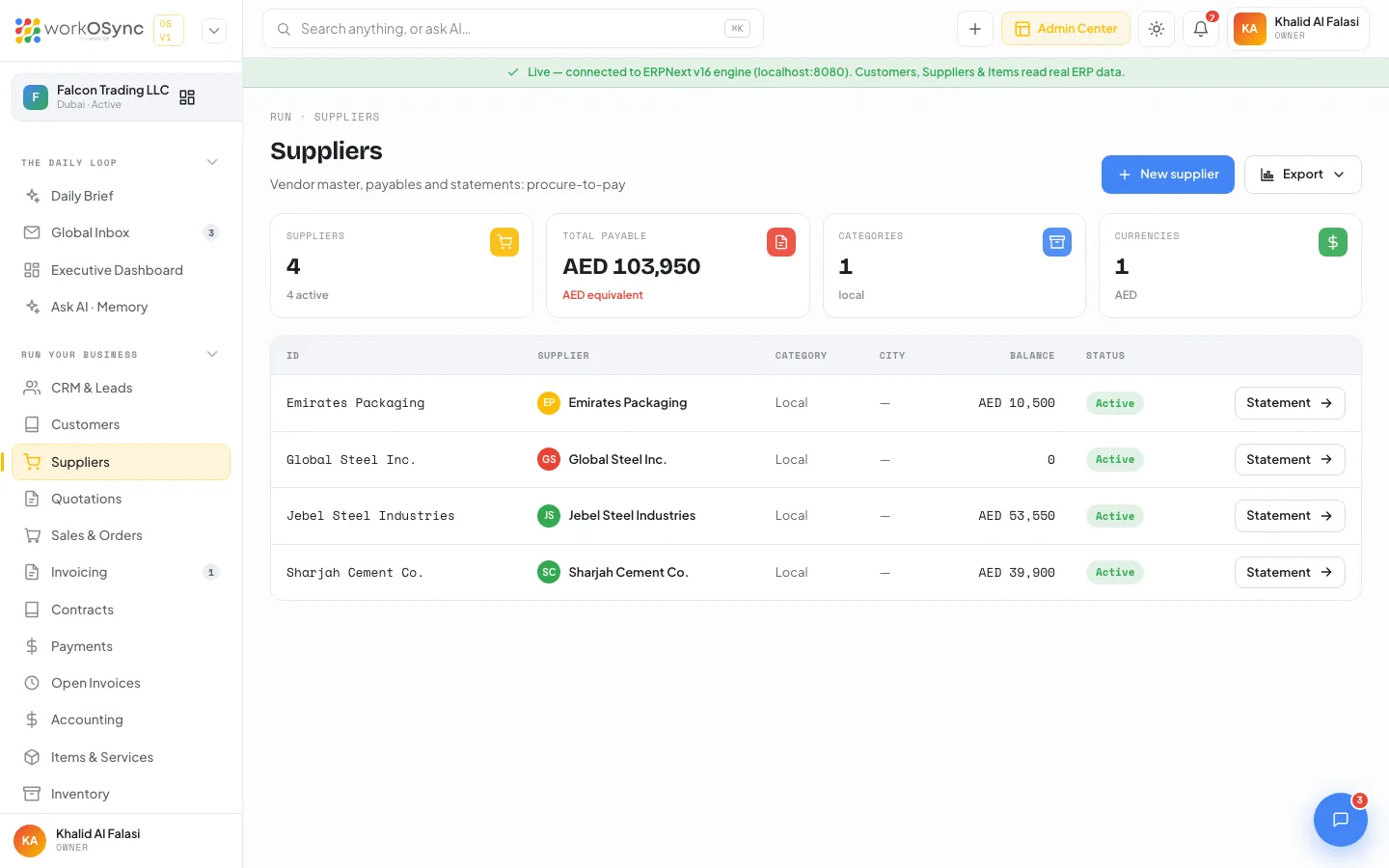Click the Accounting dollar icon
Viewport: 1389px width, 868px height.
point(32,719)
